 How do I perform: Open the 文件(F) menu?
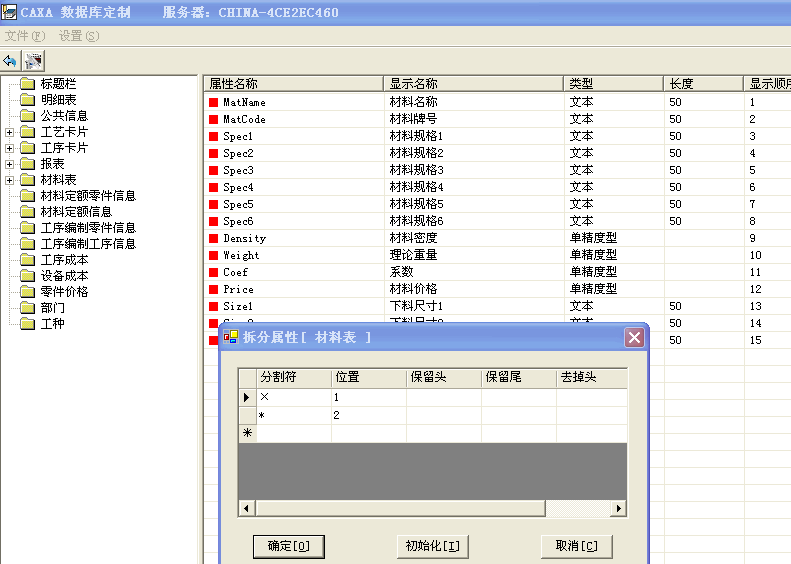(25, 36)
